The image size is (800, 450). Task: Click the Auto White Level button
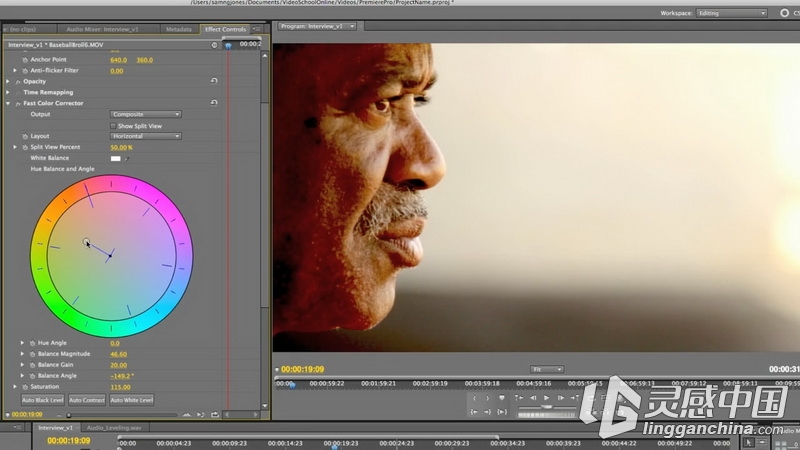point(132,400)
